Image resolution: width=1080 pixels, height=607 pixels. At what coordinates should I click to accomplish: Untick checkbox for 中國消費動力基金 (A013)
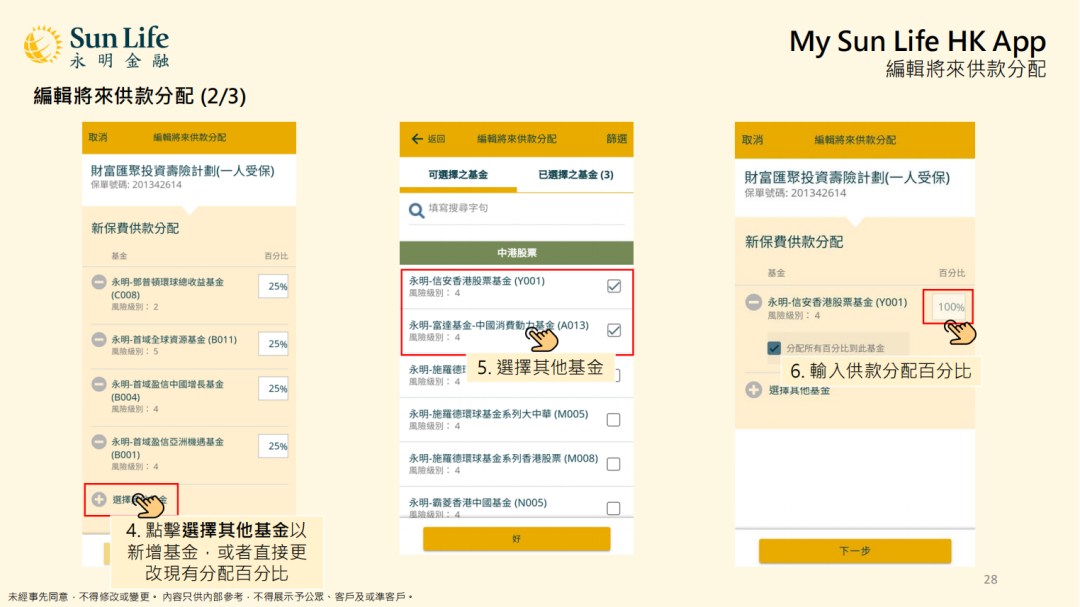614,330
